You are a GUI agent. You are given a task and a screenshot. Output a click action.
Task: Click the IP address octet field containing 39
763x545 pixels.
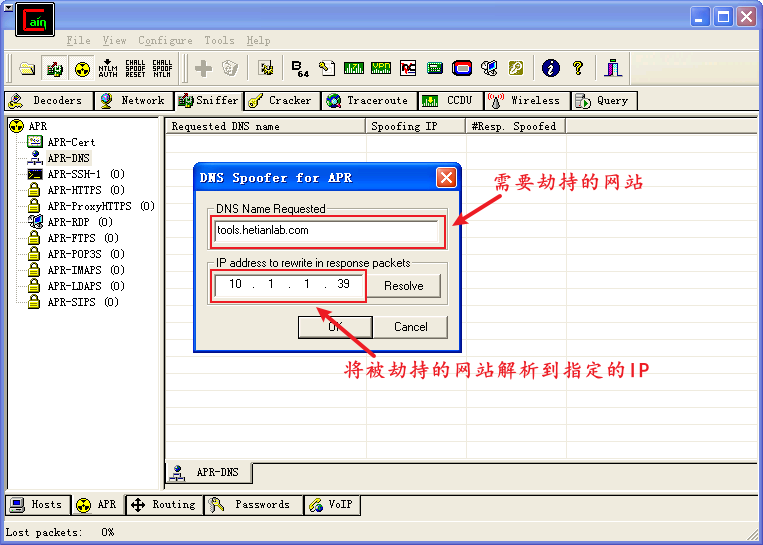(344, 284)
